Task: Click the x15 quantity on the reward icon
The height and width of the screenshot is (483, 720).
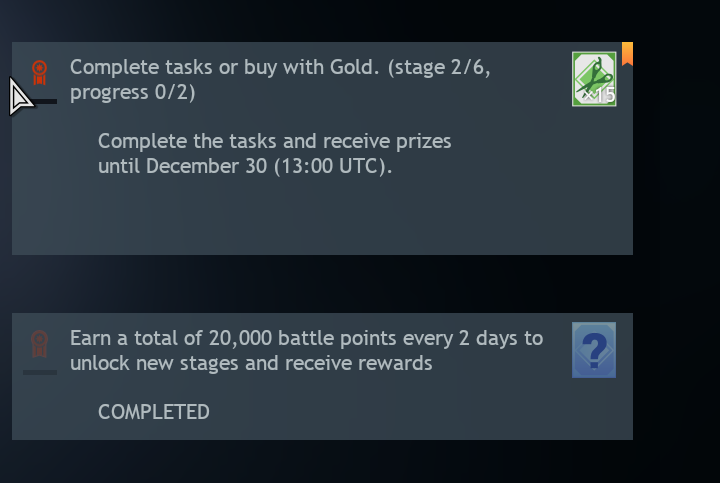Action: [x=600, y=96]
